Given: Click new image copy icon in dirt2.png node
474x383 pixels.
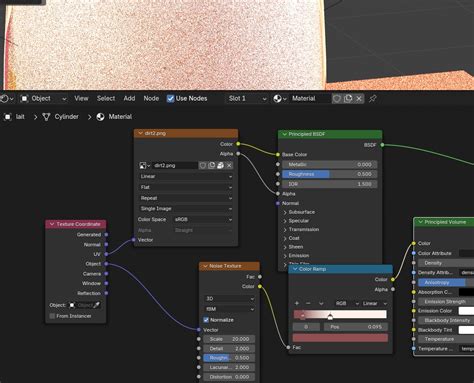Looking at the screenshot, I should coord(211,165).
